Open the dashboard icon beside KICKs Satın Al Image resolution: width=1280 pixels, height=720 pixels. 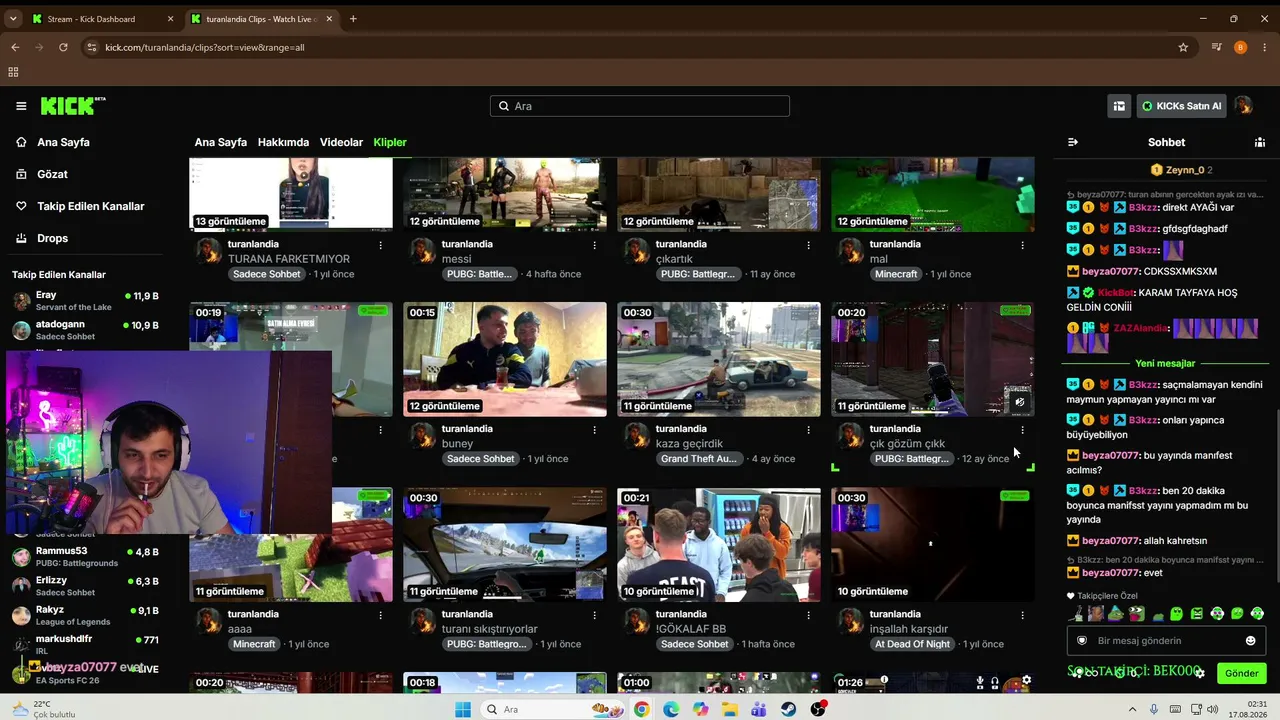click(x=1119, y=106)
